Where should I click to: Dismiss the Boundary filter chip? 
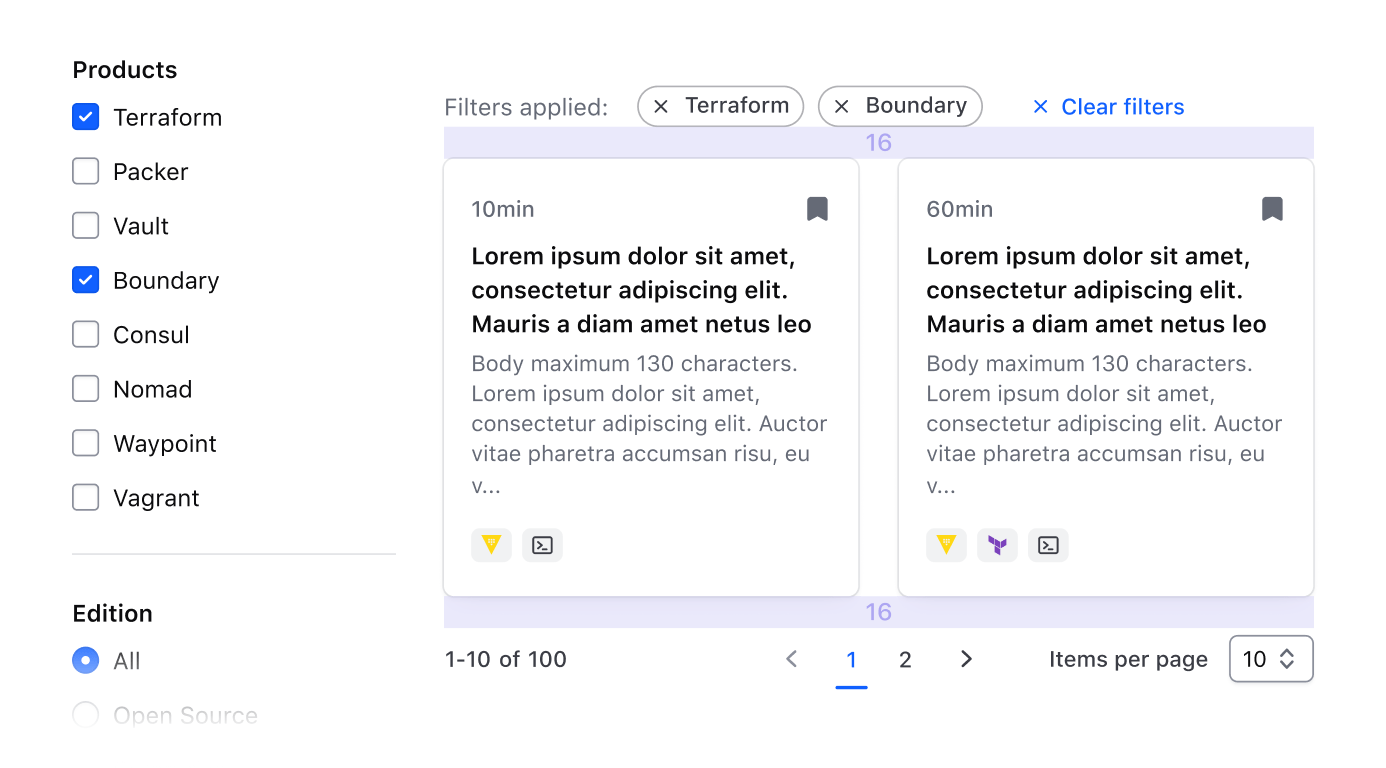click(841, 106)
